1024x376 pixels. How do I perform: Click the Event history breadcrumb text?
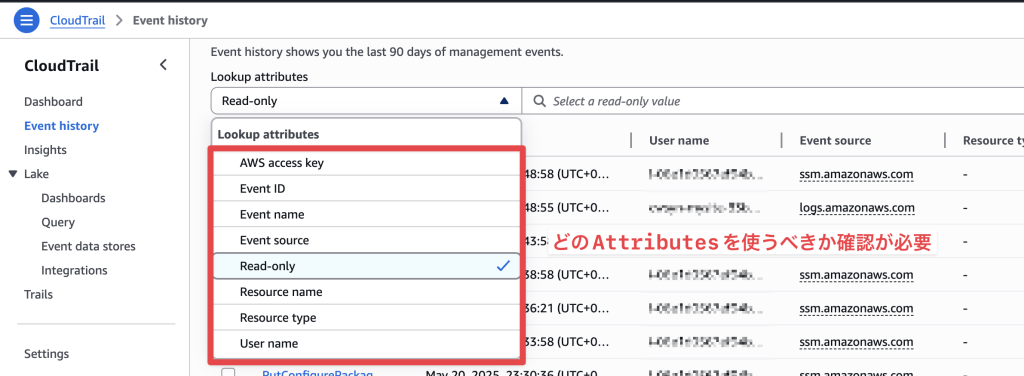coord(170,20)
